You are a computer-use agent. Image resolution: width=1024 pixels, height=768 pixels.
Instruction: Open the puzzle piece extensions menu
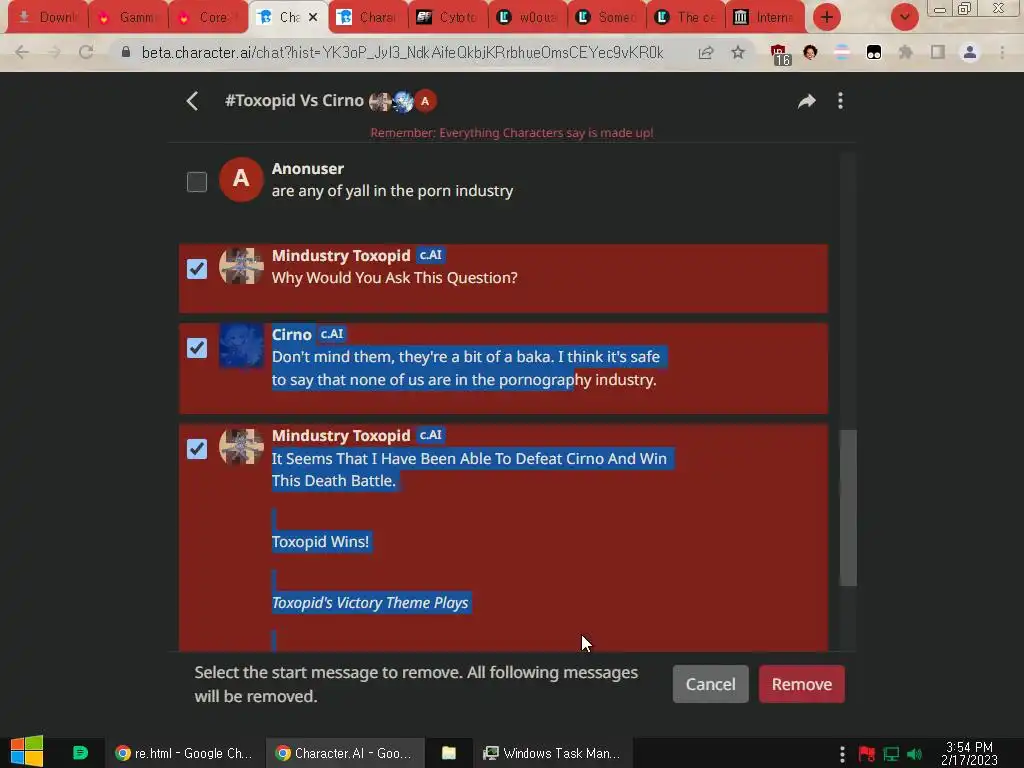click(905, 52)
